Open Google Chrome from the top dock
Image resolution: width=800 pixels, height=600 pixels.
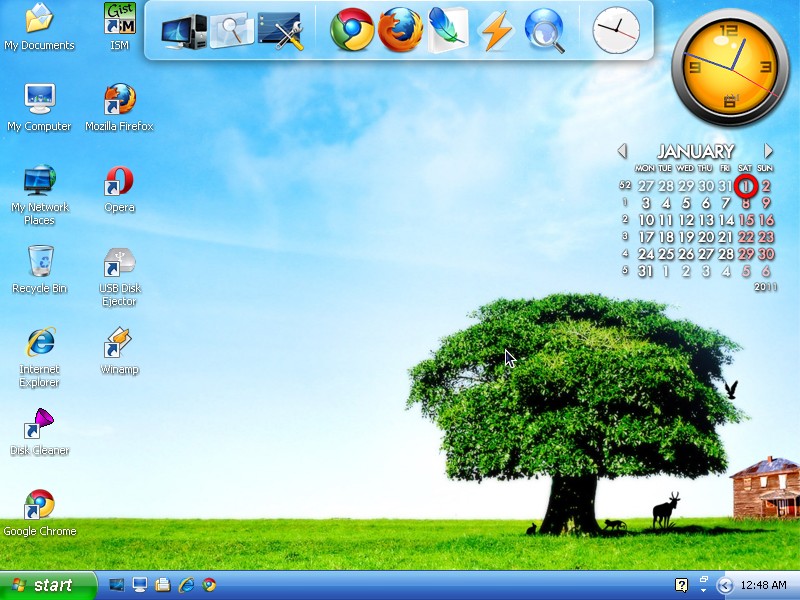click(352, 30)
